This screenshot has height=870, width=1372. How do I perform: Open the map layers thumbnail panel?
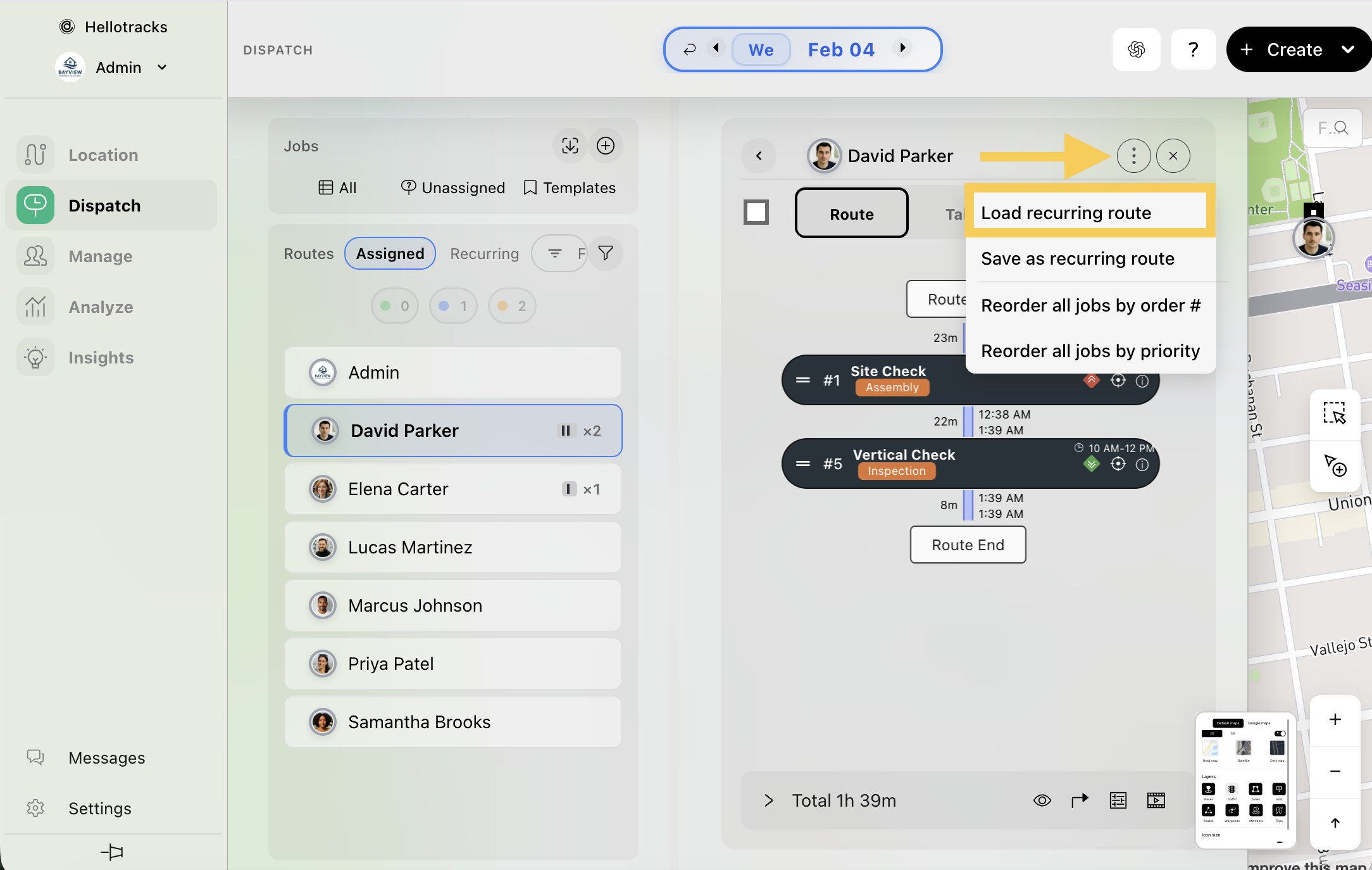1245,779
